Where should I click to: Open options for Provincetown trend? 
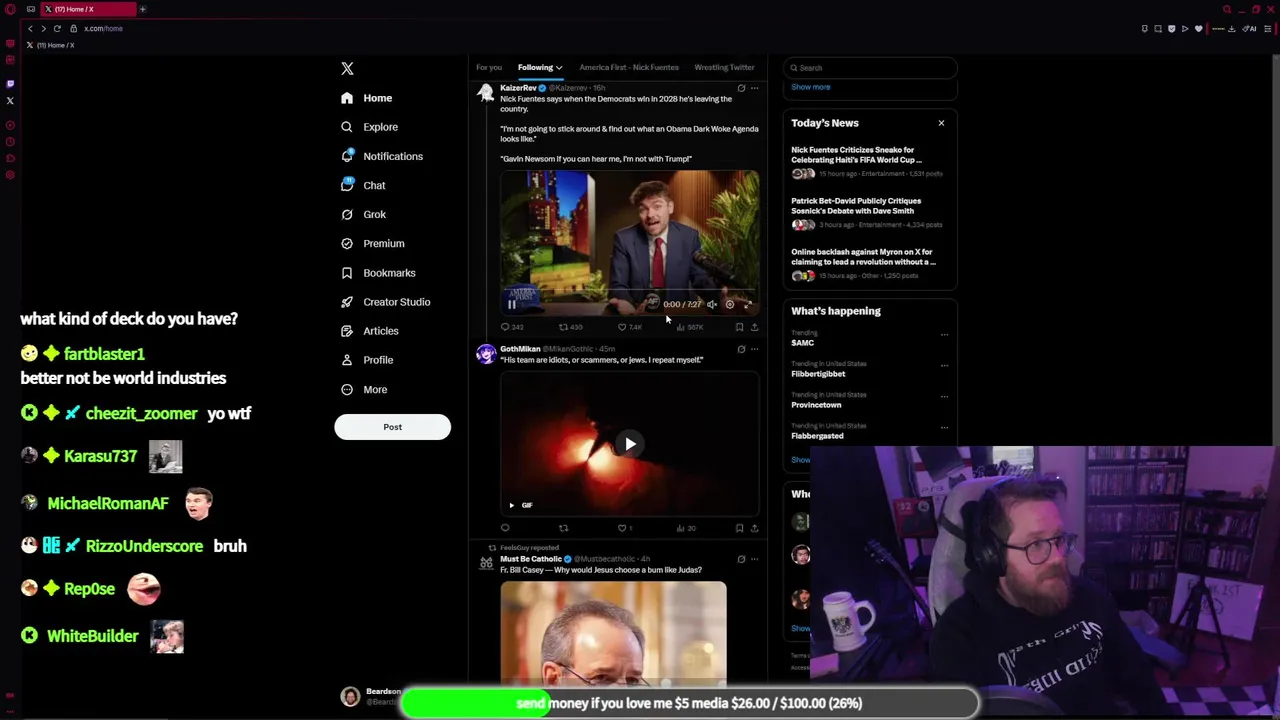(944, 397)
